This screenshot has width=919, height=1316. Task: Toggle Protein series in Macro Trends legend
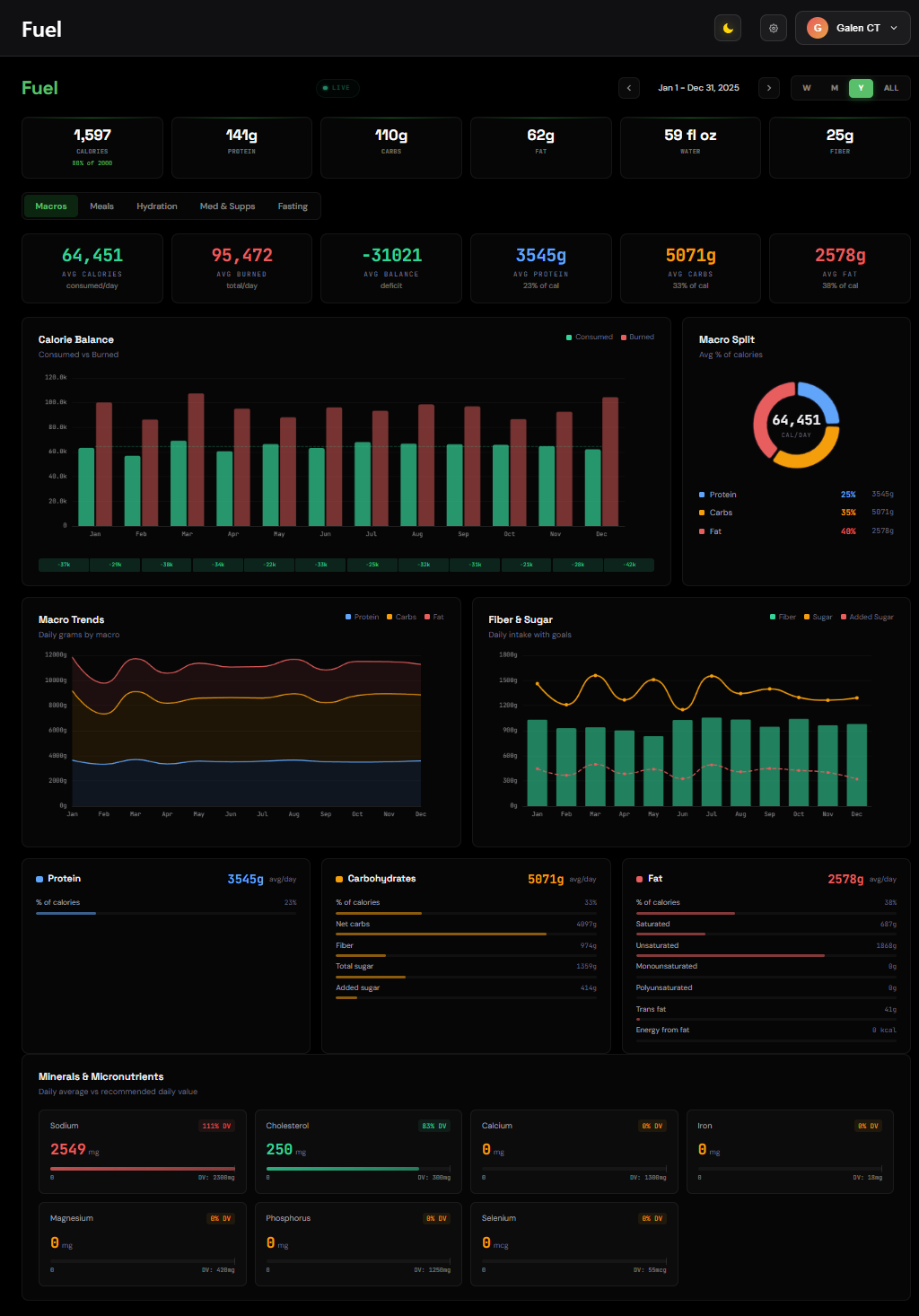click(x=363, y=618)
